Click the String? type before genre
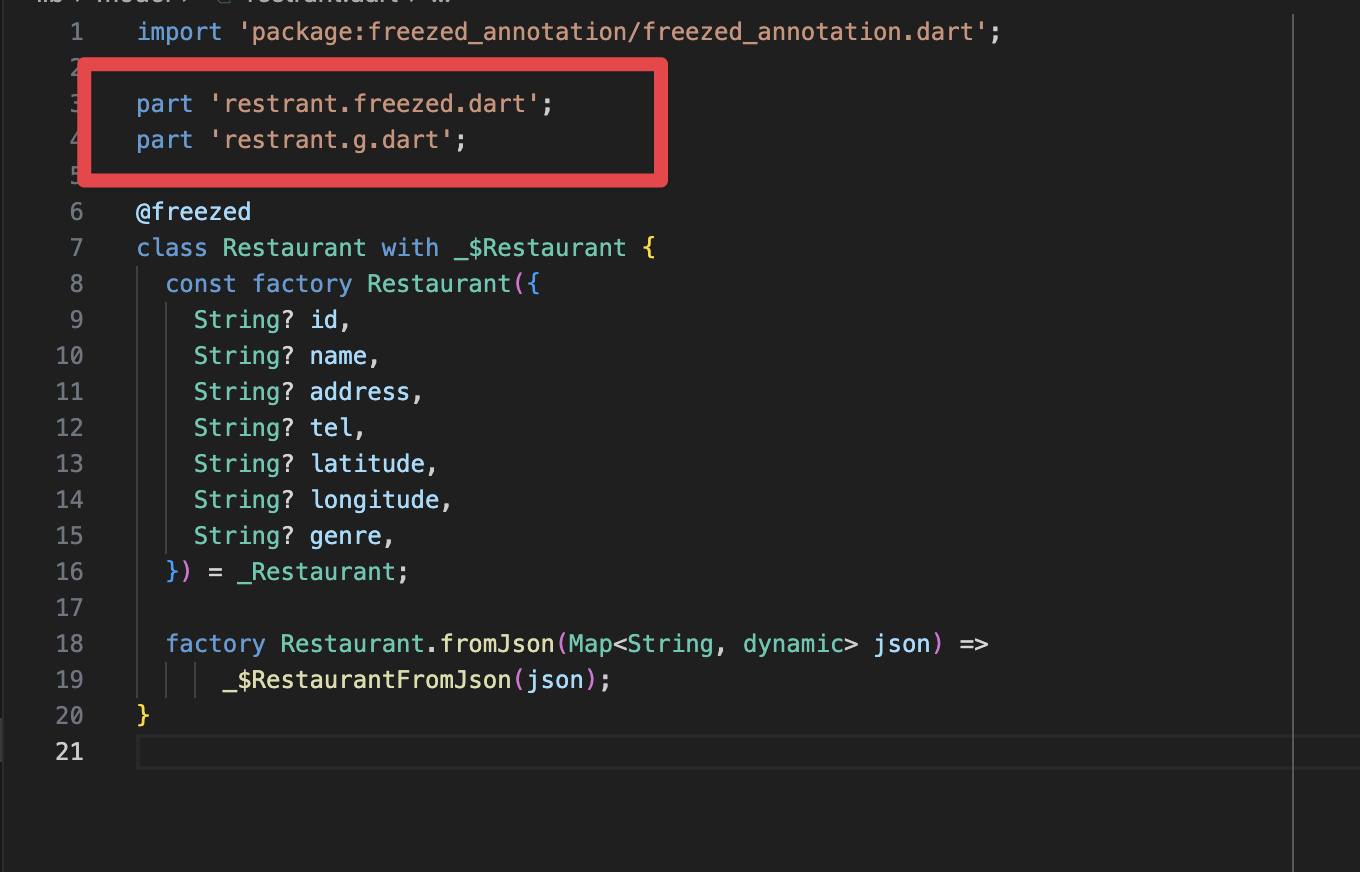Viewport: 1360px width, 872px height. (x=244, y=536)
